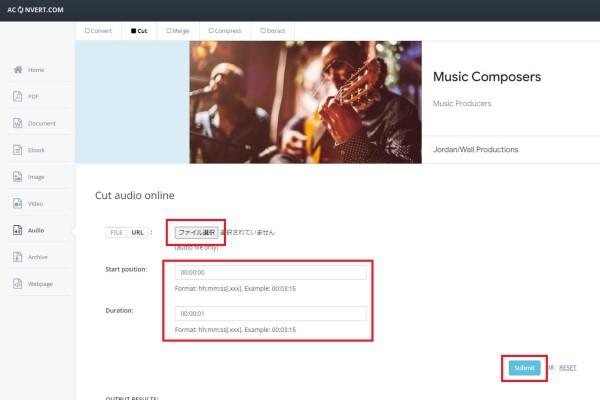Click the Ebook file icon
This screenshot has height=400, width=600.
[x=18, y=150]
